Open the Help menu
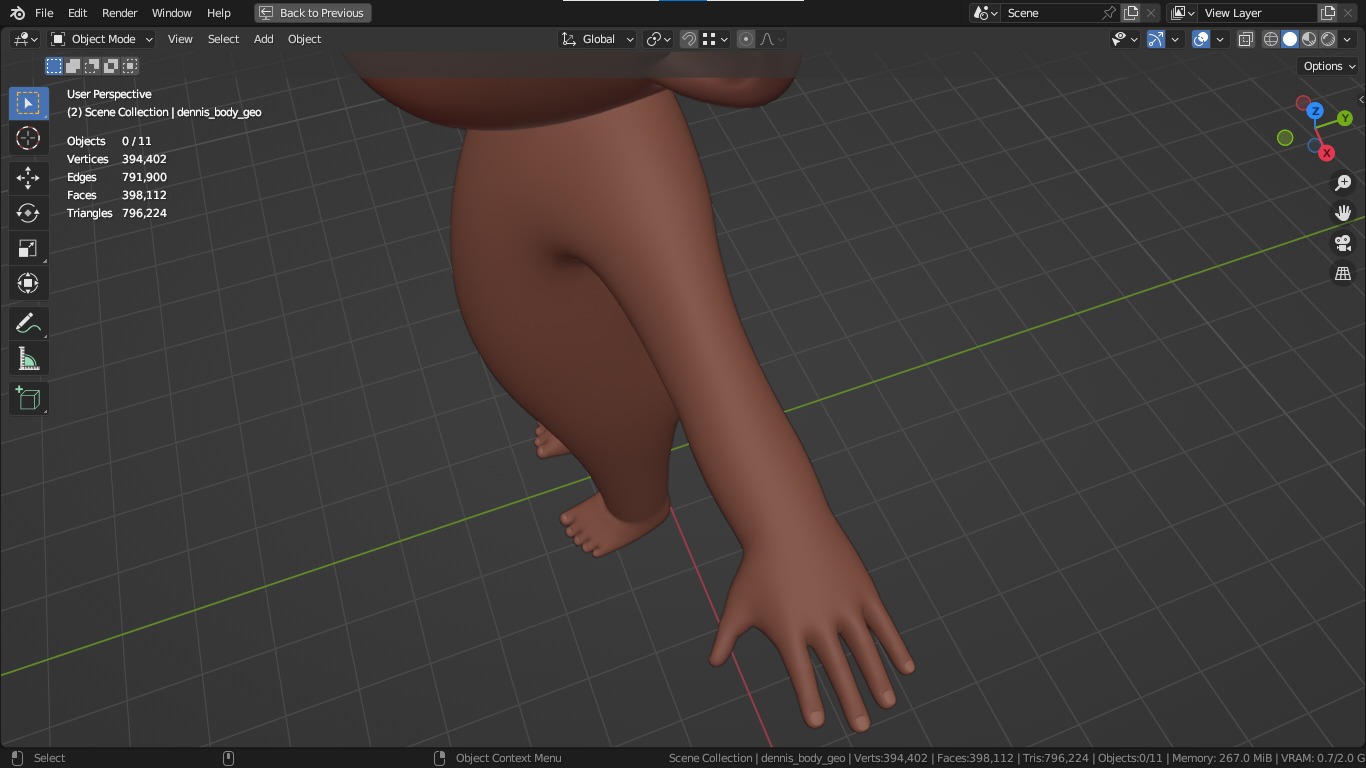 coord(219,13)
